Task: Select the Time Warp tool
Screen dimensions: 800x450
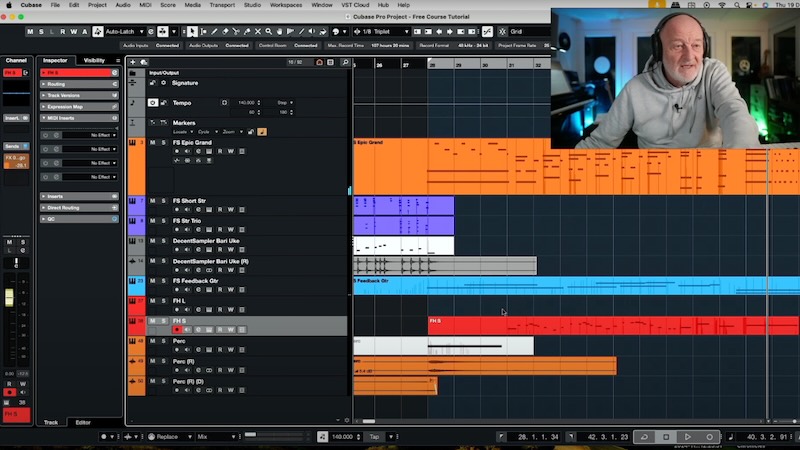Action: coord(290,32)
